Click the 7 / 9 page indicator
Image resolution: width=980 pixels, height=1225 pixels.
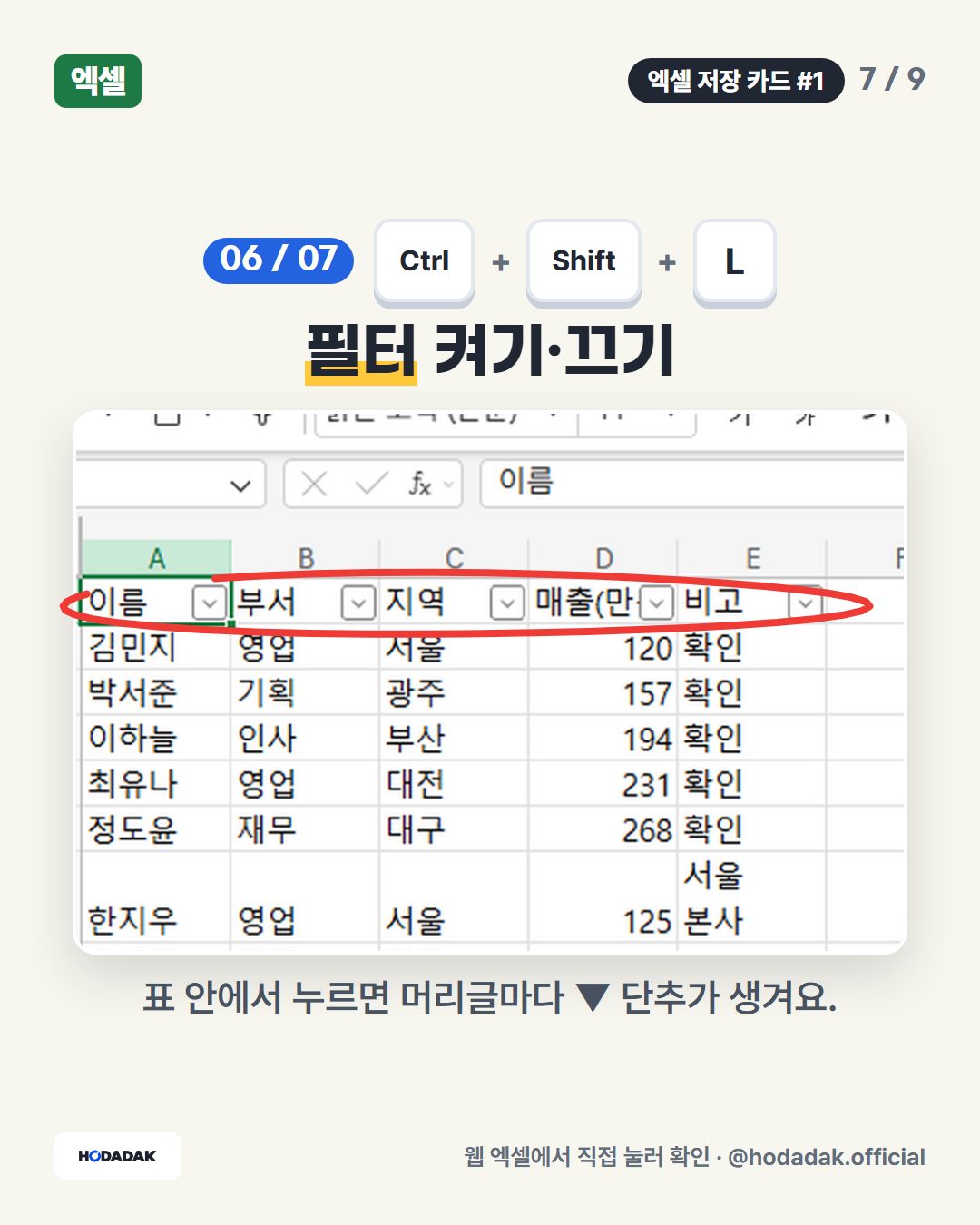coord(892,79)
